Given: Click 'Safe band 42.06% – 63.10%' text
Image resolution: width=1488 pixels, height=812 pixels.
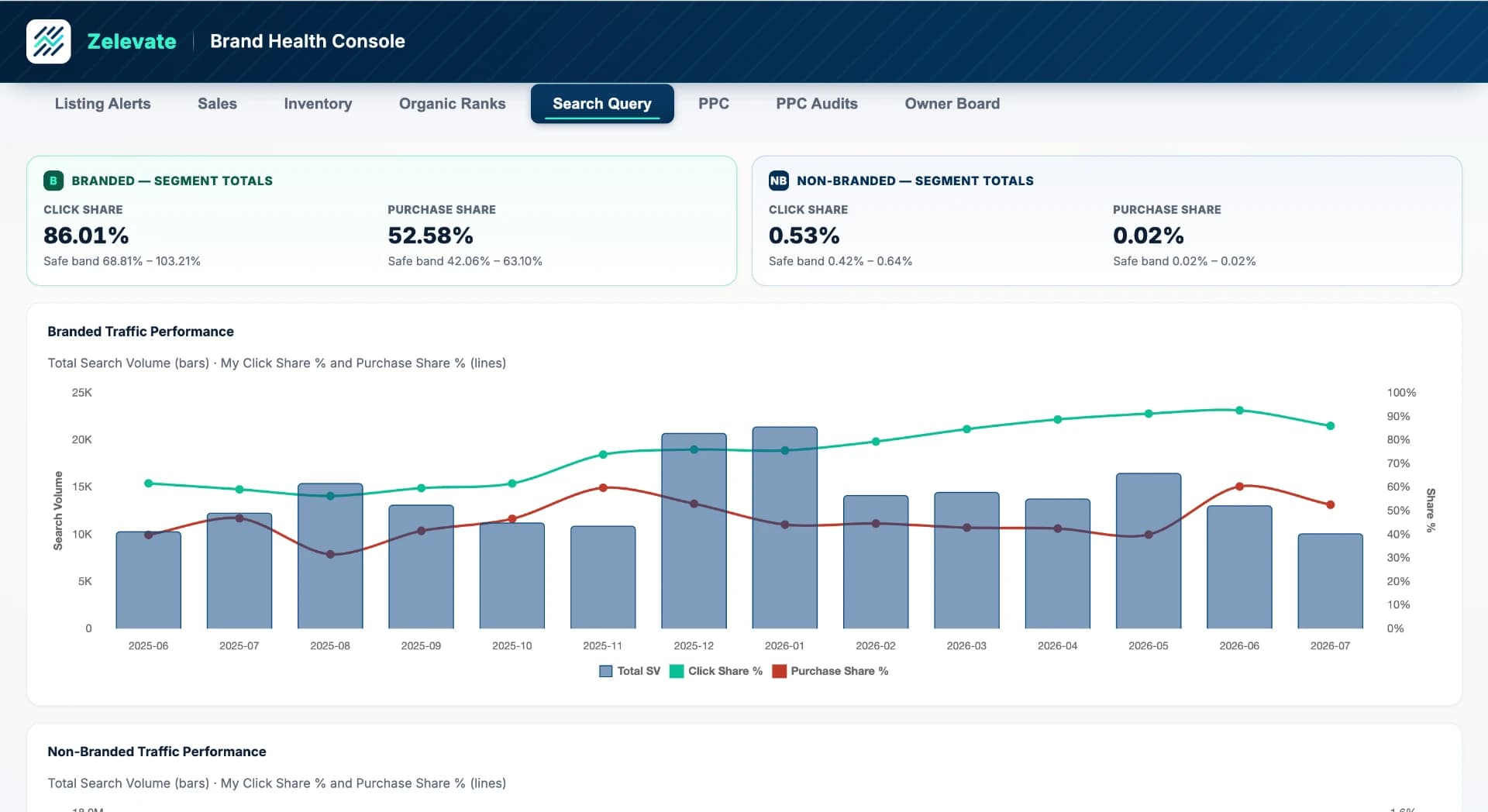Looking at the screenshot, I should coord(465,261).
